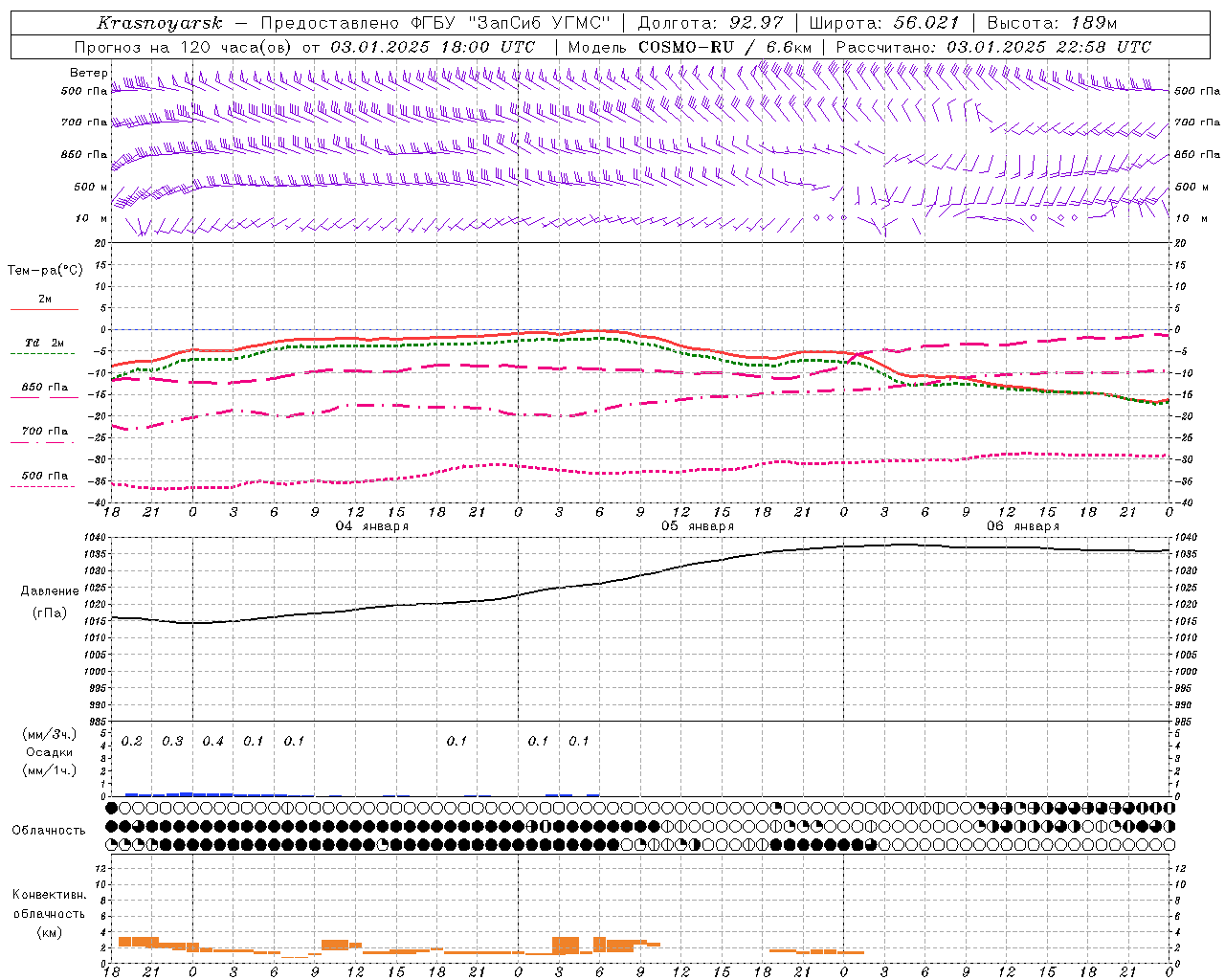Click the 'Td 2м' dew point legend label
Image resolution: width=1225 pixels, height=980 pixels.
click(45, 343)
